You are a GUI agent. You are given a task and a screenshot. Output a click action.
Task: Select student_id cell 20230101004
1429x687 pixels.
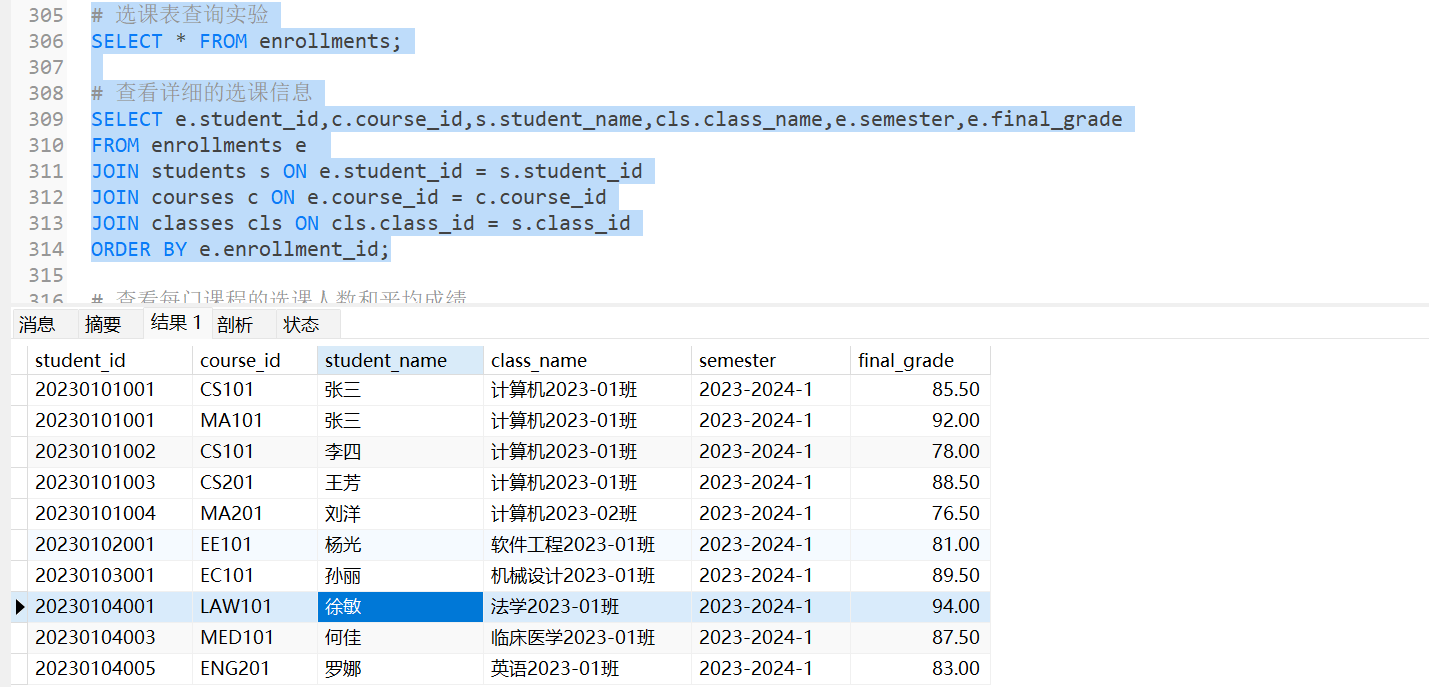coord(110,513)
